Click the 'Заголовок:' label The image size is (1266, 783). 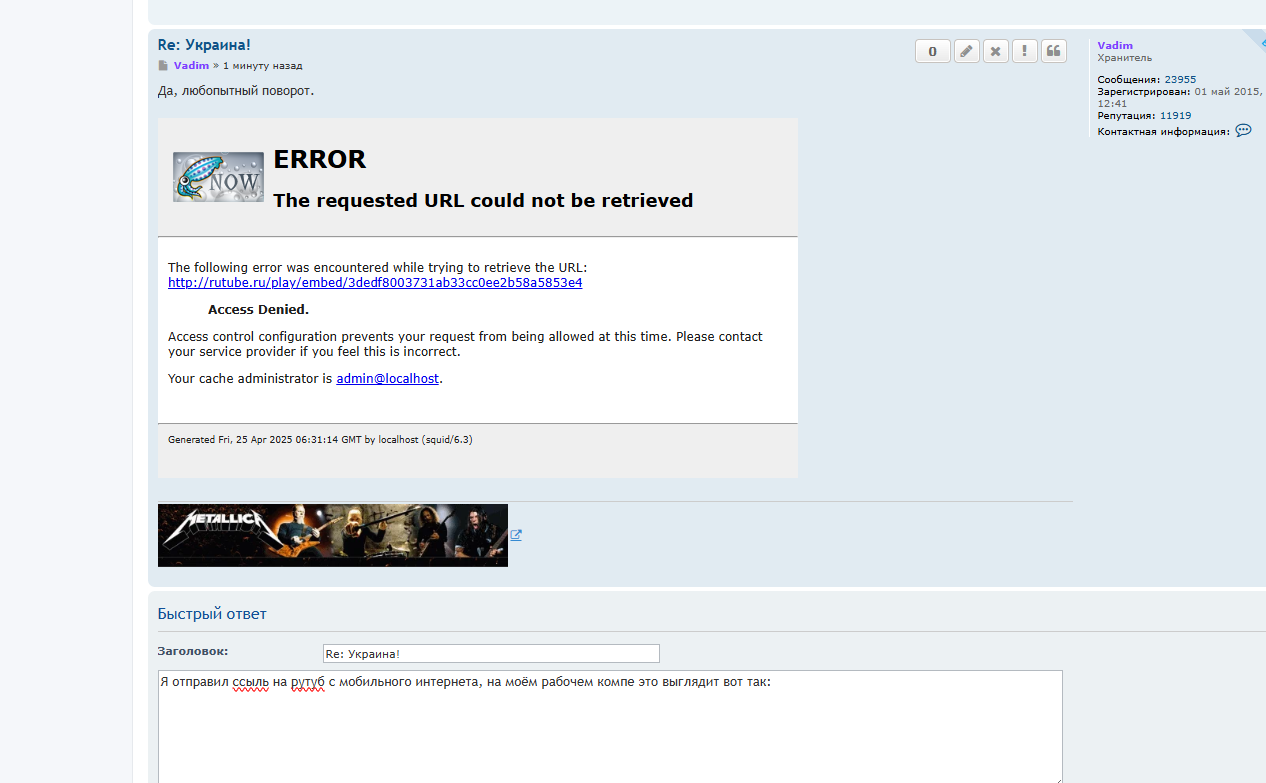193,651
